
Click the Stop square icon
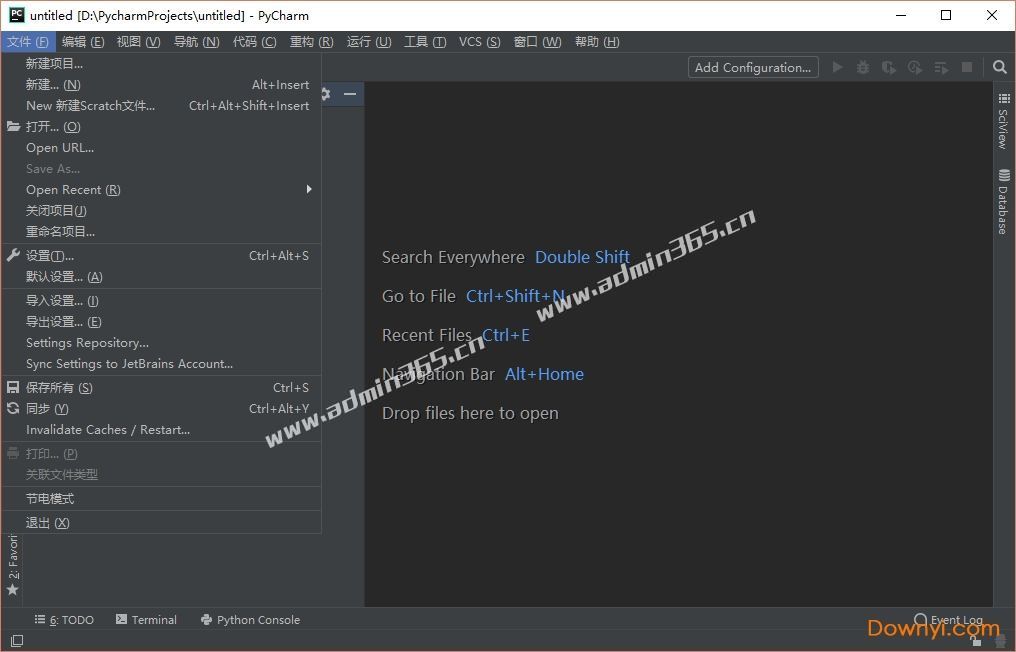967,67
